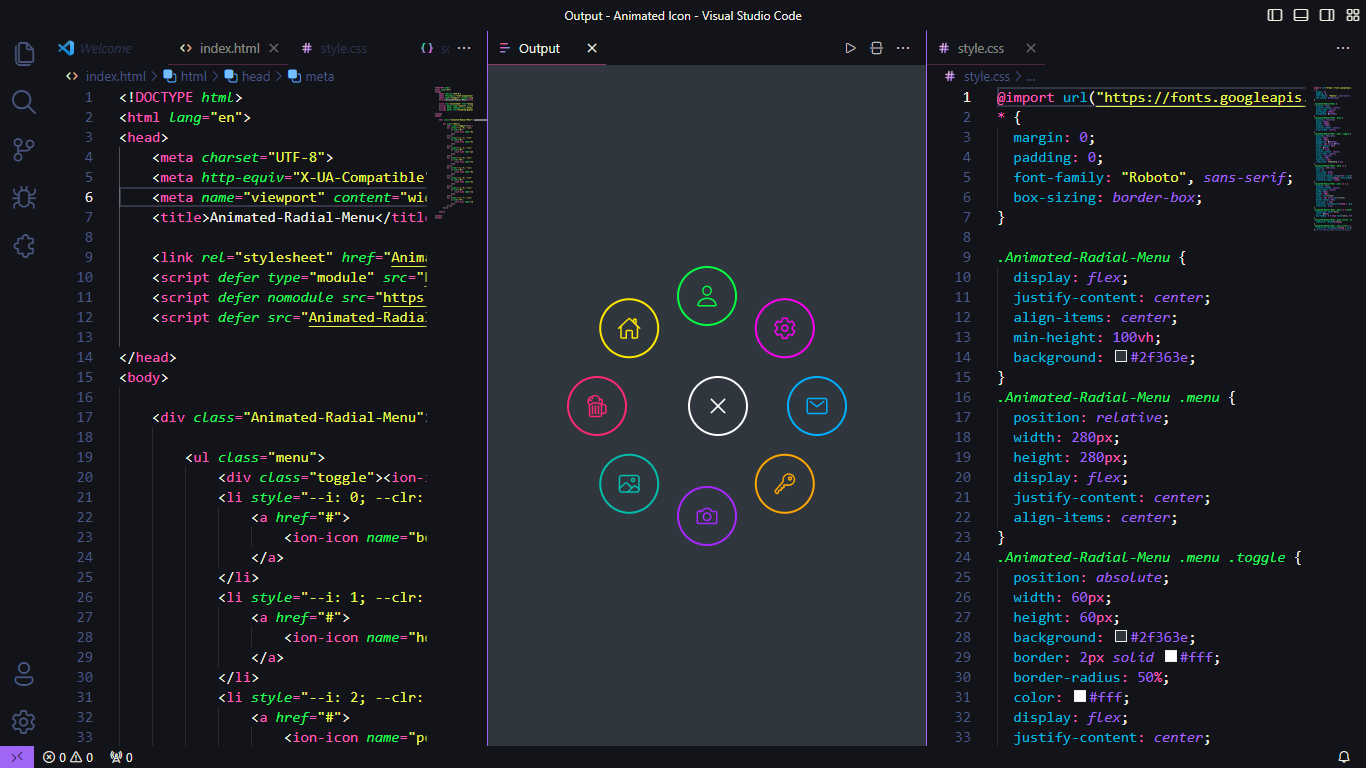This screenshot has height=768, width=1366.
Task: Open more actions in index.html editor group
Action: [x=464, y=48]
